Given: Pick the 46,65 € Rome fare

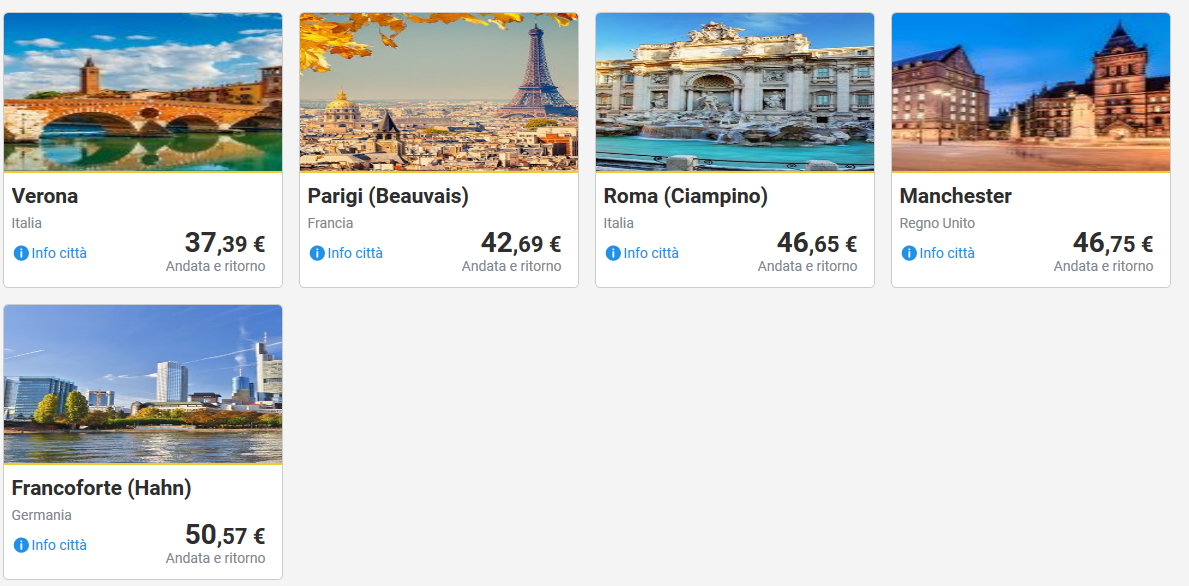Looking at the screenshot, I should [x=816, y=243].
